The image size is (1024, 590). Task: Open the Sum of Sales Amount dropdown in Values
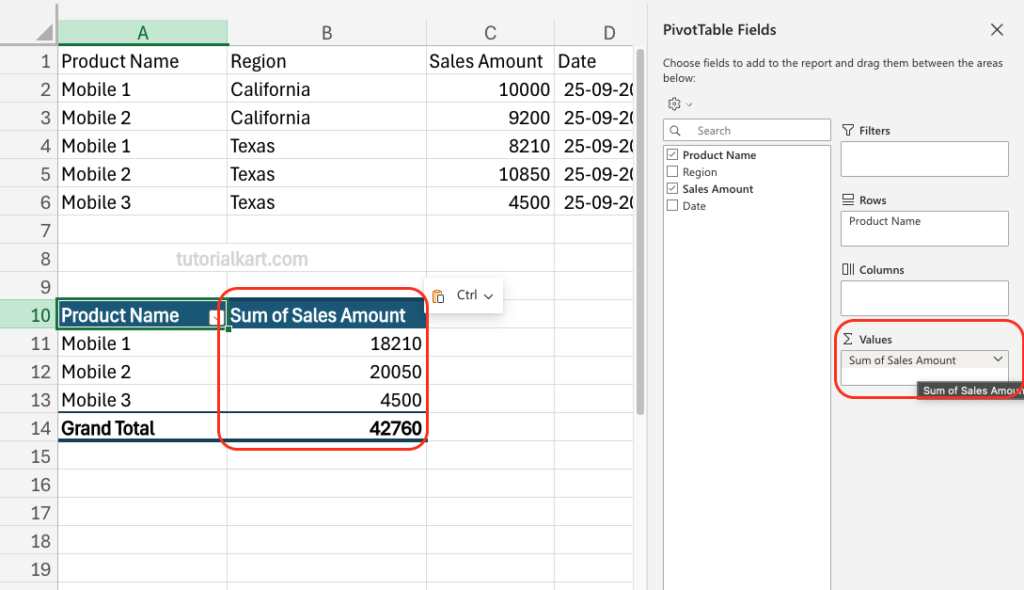[996, 360]
